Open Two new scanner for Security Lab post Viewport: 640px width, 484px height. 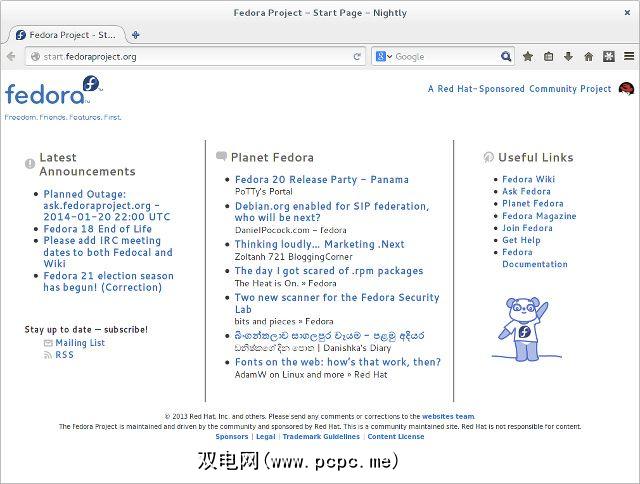[x=337, y=303]
